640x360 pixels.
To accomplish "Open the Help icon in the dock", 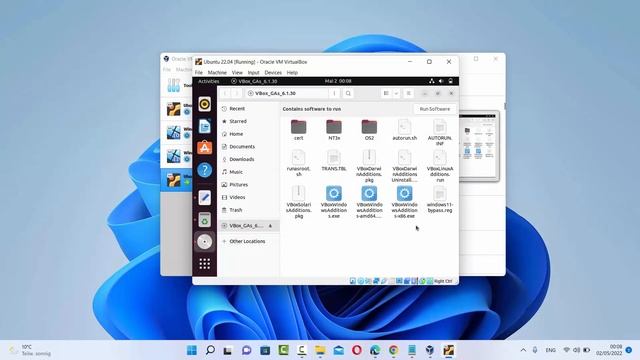I will tap(204, 170).
